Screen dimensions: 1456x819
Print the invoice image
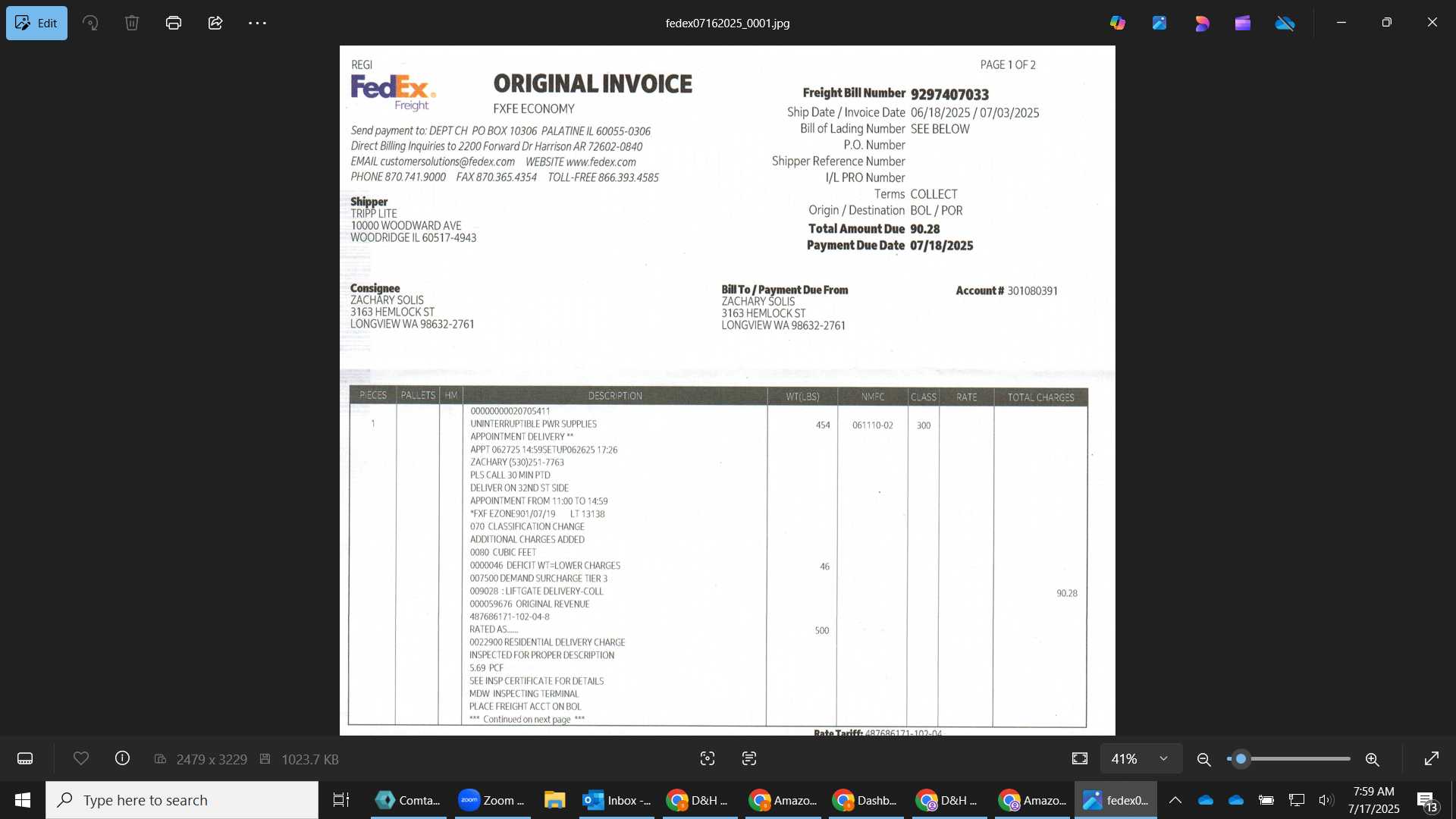174,23
